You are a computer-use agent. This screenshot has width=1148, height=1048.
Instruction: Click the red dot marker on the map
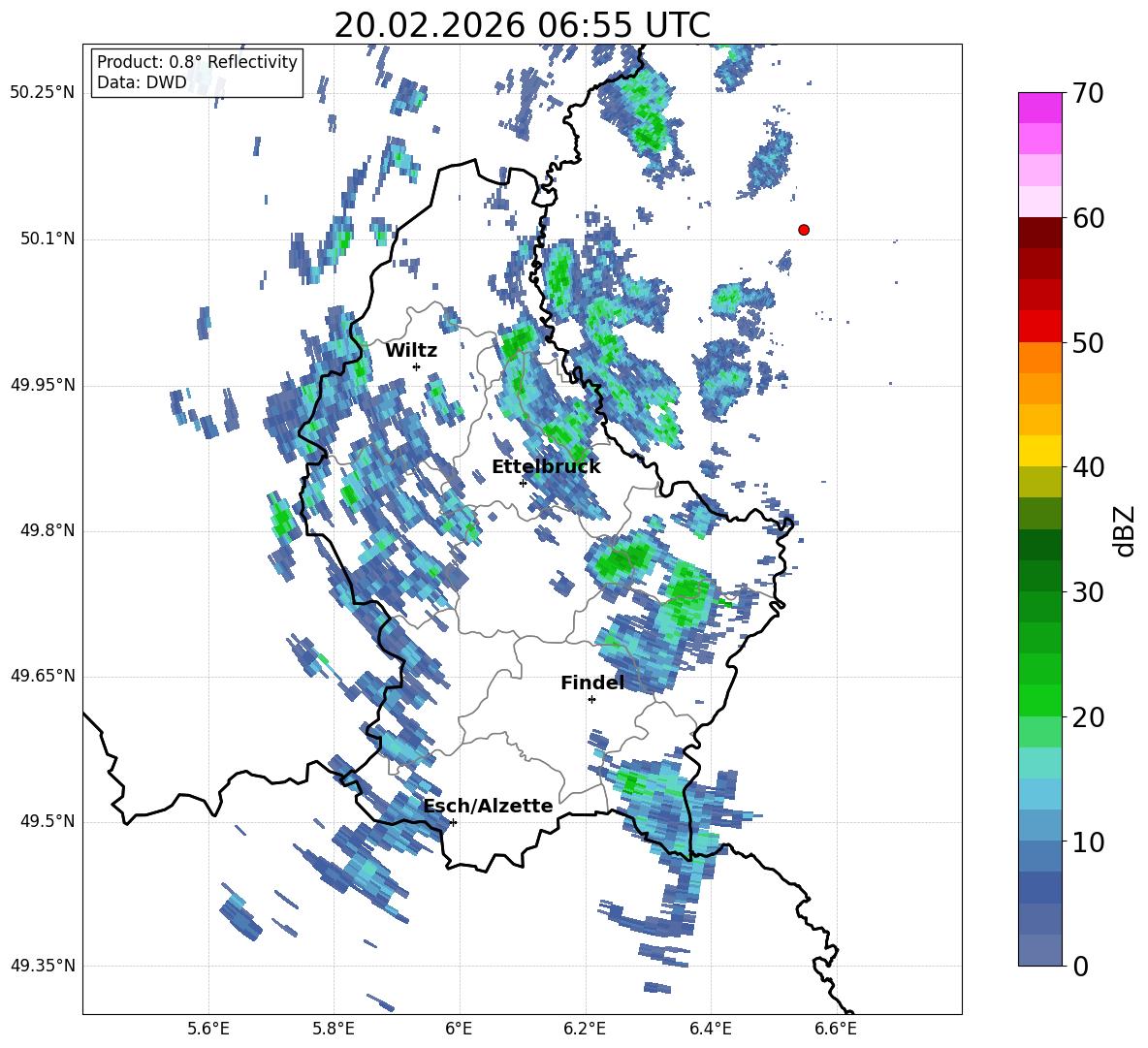pyautogui.click(x=803, y=230)
